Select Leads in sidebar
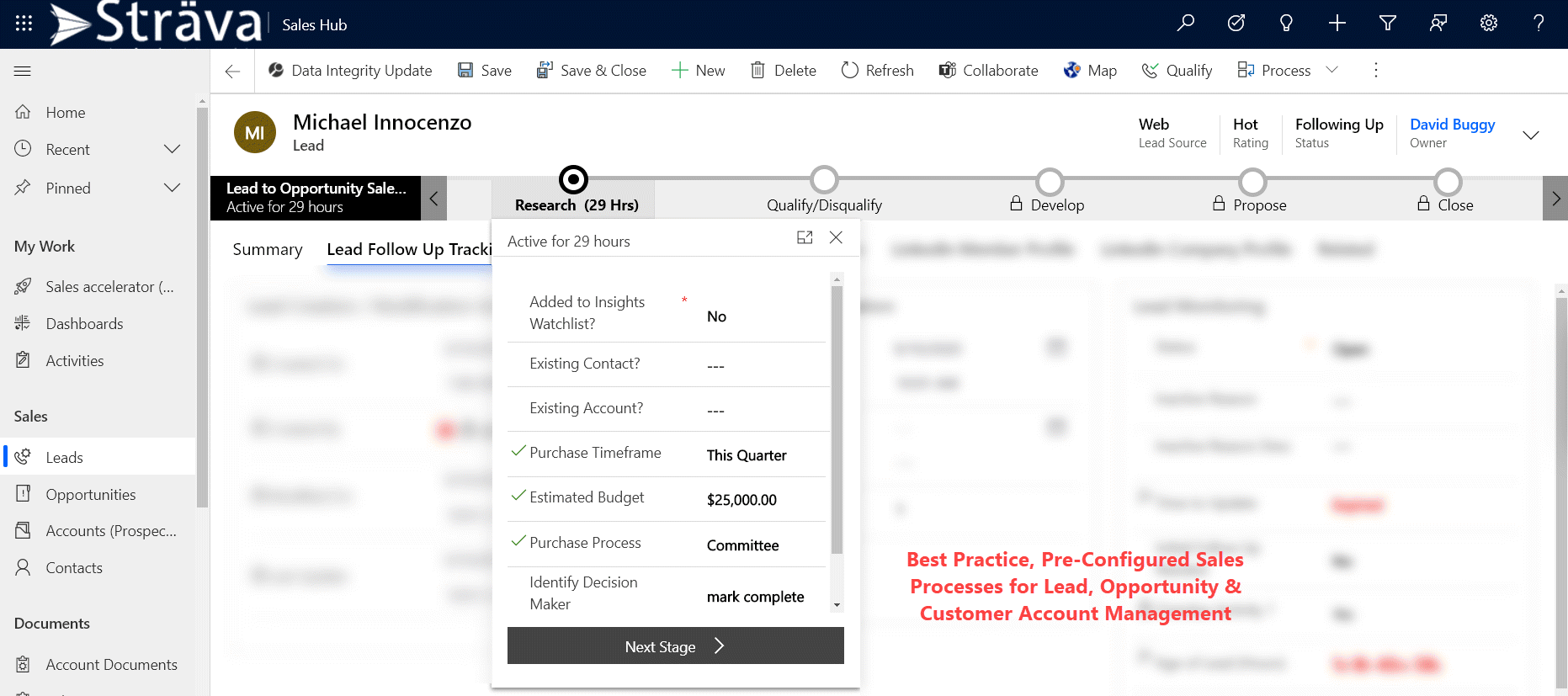 98,457
